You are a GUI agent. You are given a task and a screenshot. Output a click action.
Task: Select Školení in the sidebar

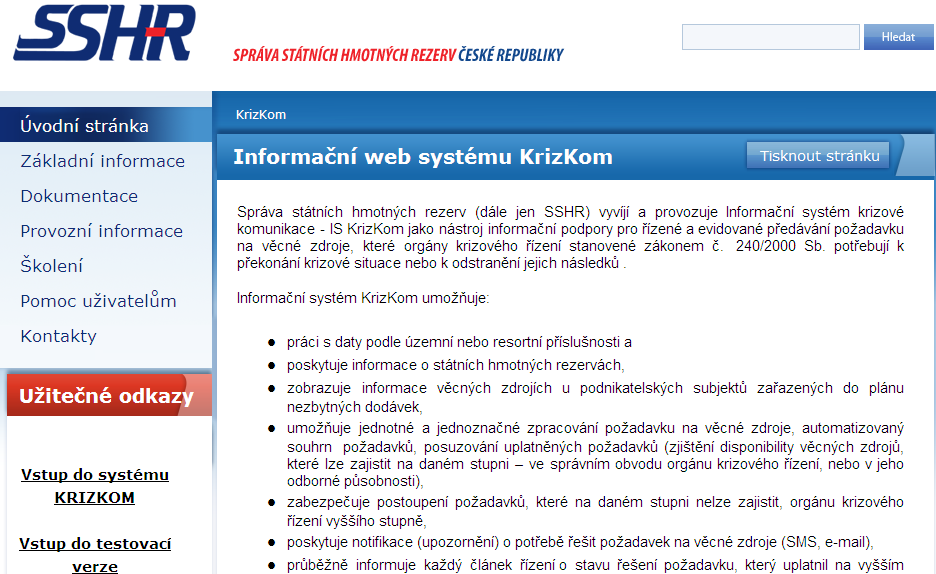51,266
